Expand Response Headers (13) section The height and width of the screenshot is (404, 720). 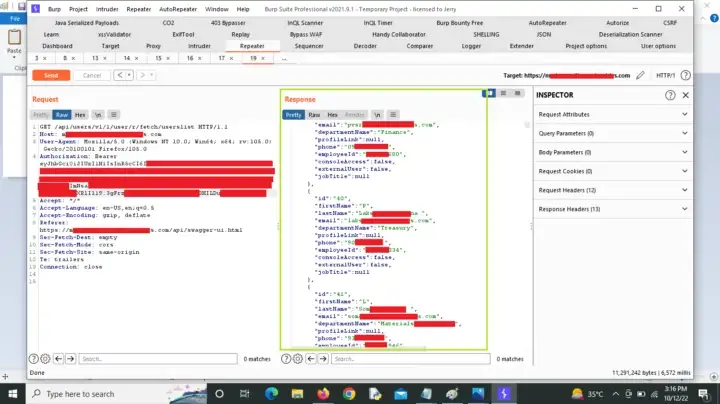tap(613, 209)
